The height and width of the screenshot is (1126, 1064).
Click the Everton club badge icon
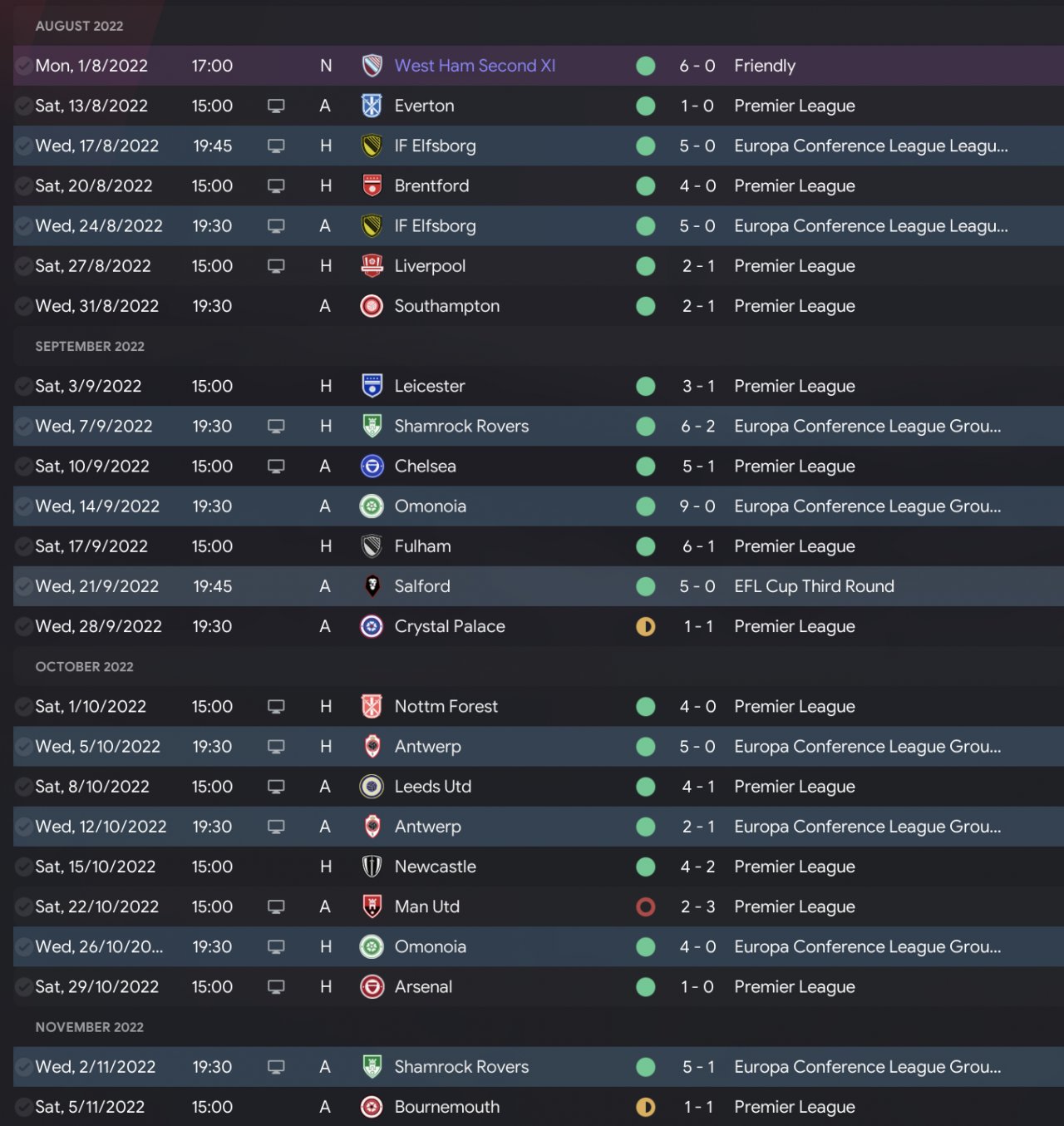(372, 106)
